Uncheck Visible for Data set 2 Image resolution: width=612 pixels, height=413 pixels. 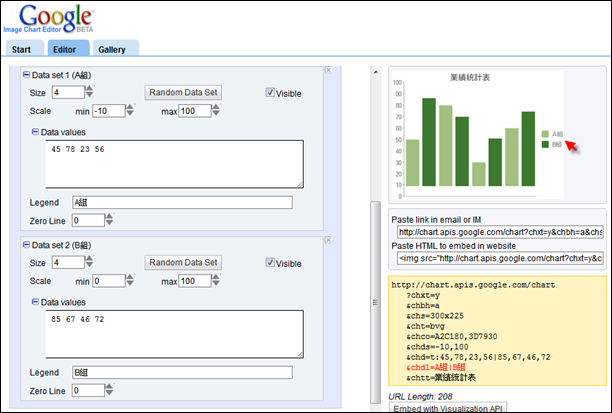pos(270,262)
